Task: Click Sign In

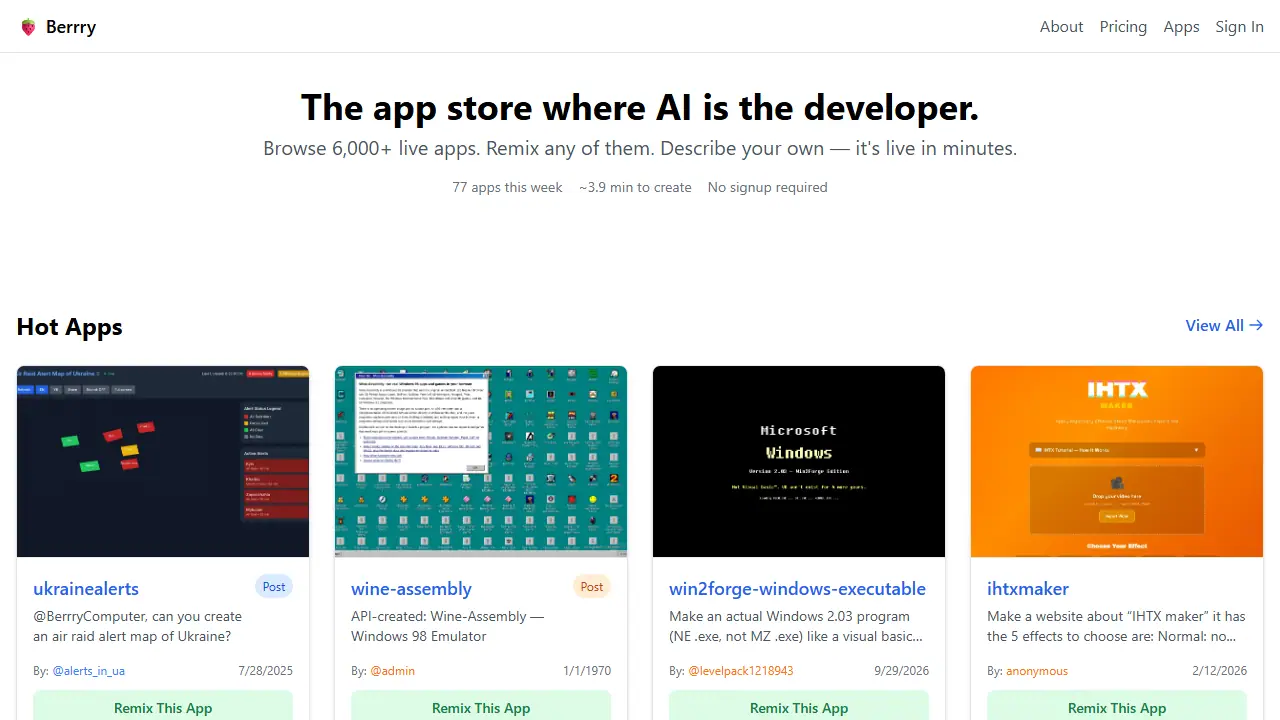Action: (1239, 27)
